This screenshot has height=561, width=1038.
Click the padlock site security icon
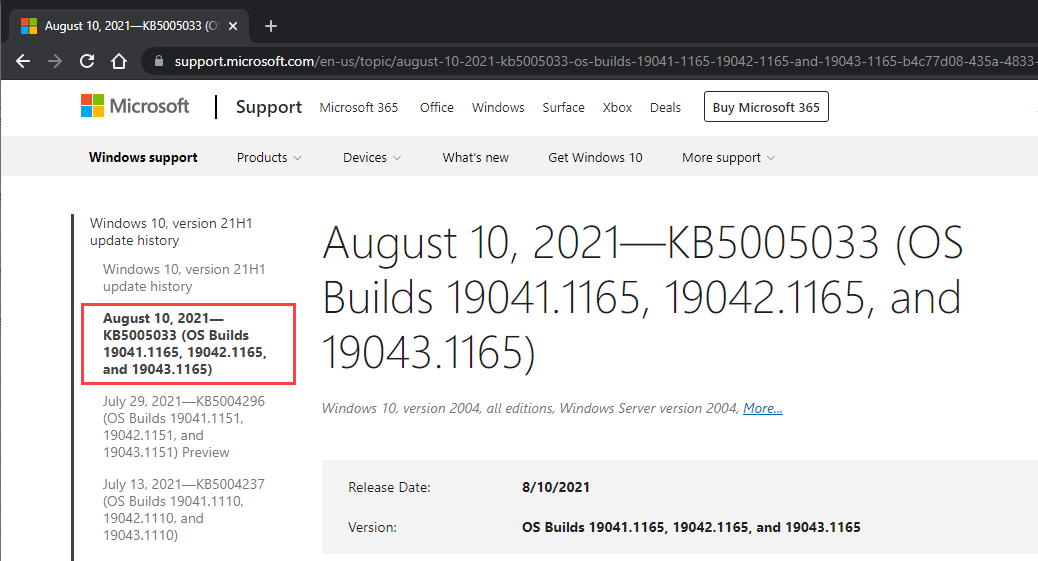pos(158,61)
